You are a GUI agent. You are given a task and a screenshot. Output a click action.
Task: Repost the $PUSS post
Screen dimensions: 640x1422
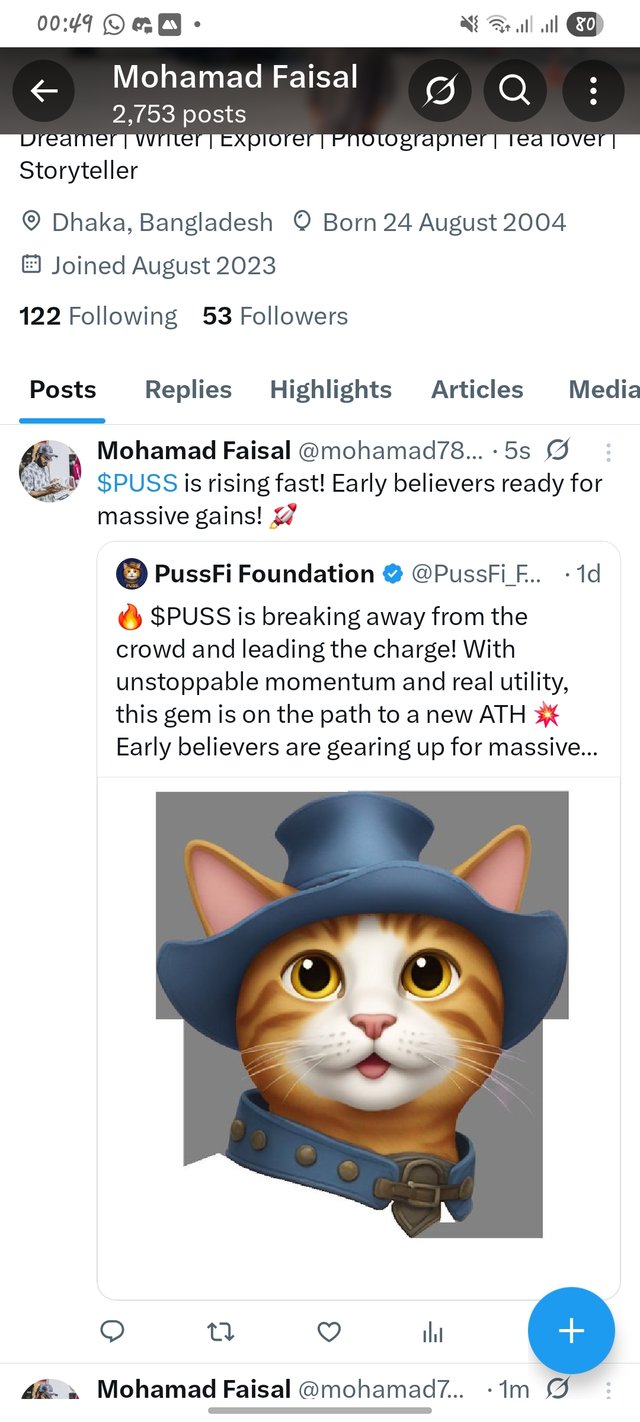coord(220,1331)
